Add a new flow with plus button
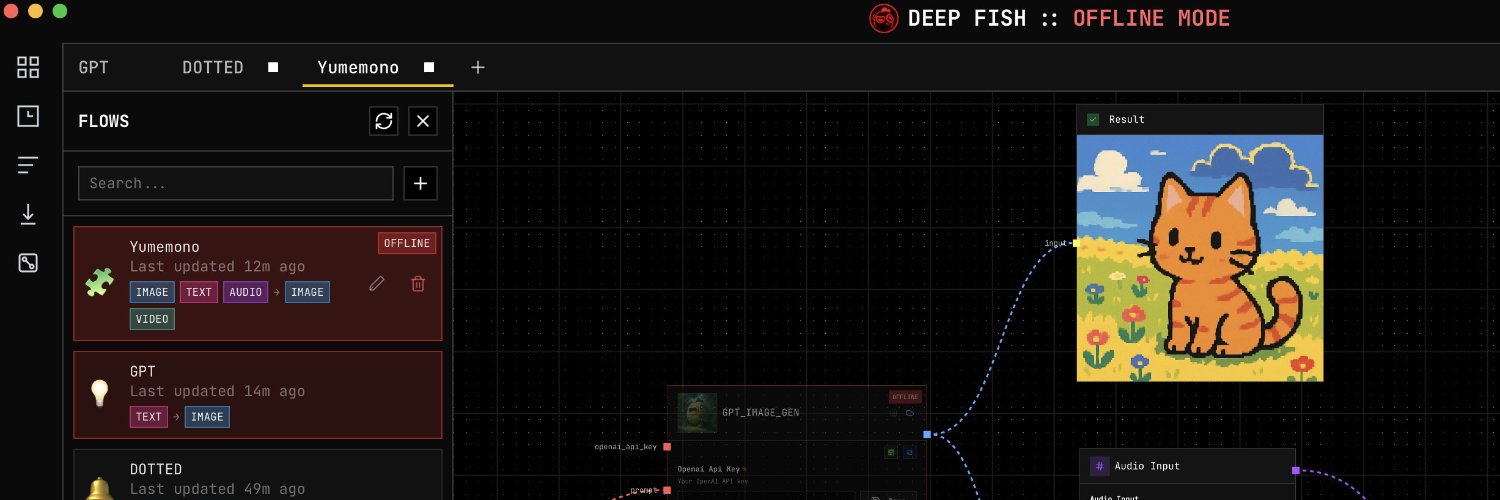Viewport: 1500px width, 500px height. [x=421, y=183]
